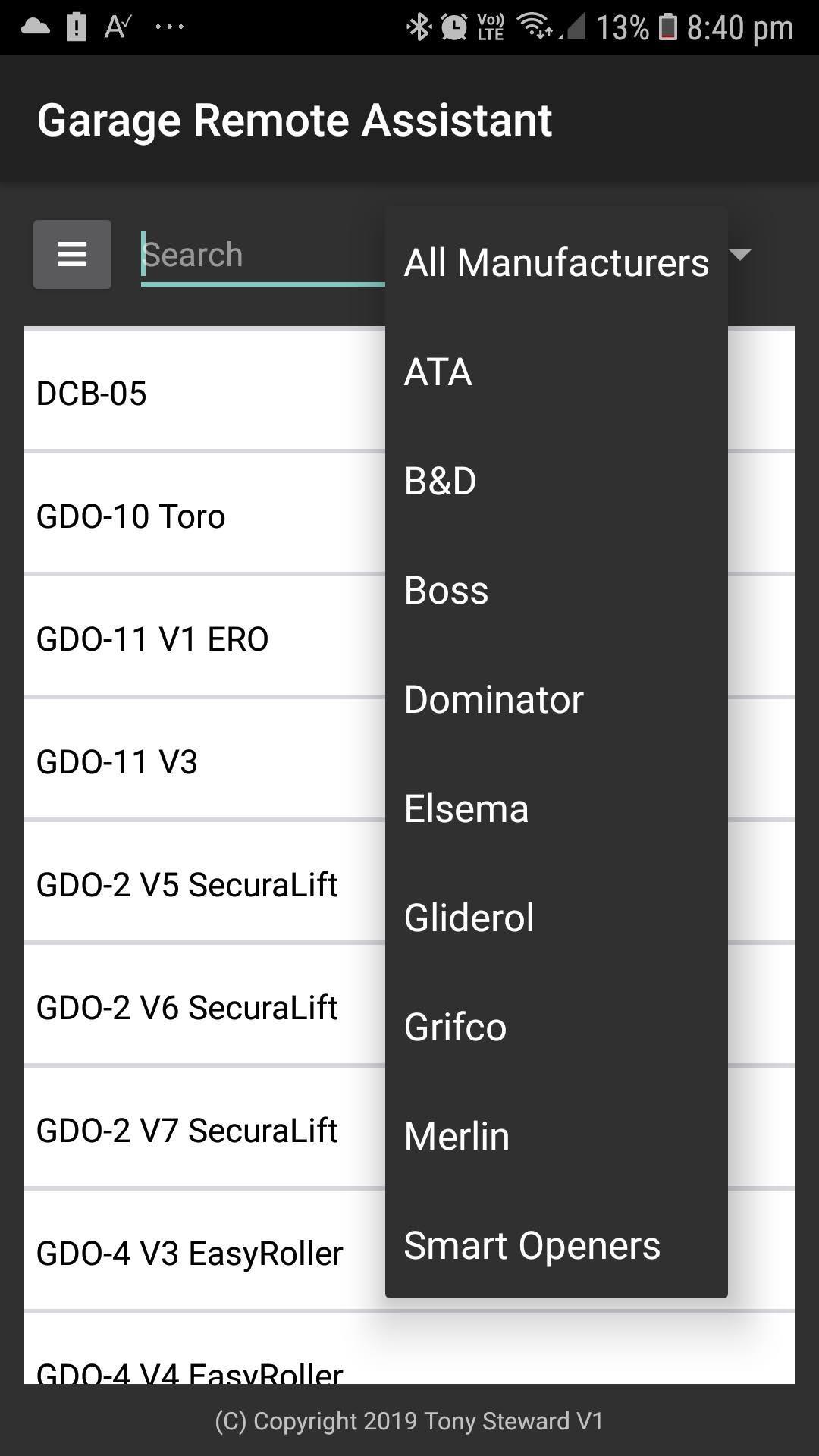
Task: Focus the Search input field
Action: point(262,256)
